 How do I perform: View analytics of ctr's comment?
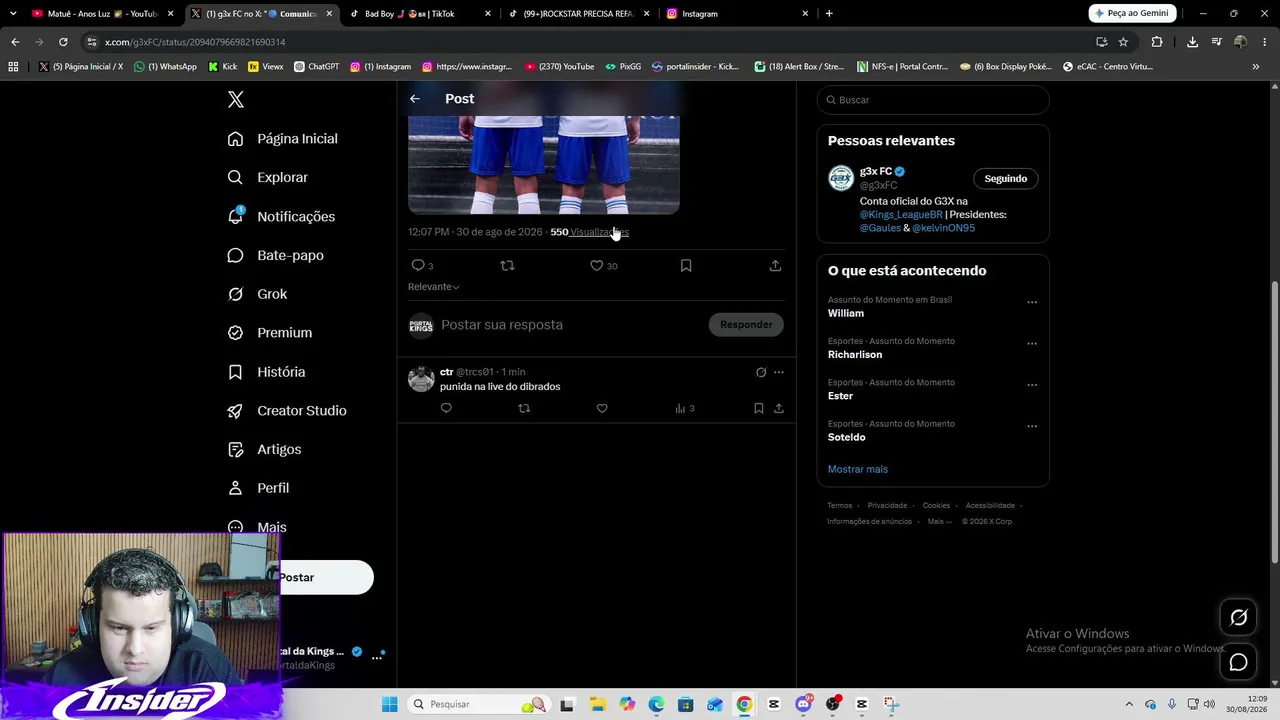[684, 408]
